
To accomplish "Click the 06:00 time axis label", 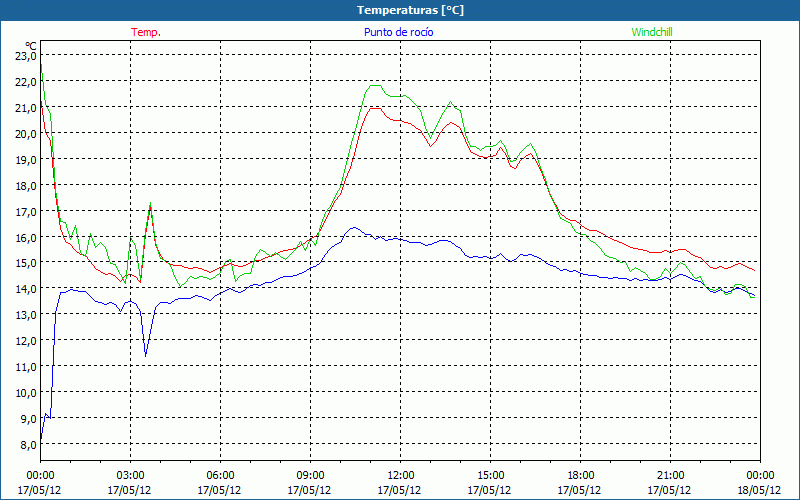I will tap(220, 476).
